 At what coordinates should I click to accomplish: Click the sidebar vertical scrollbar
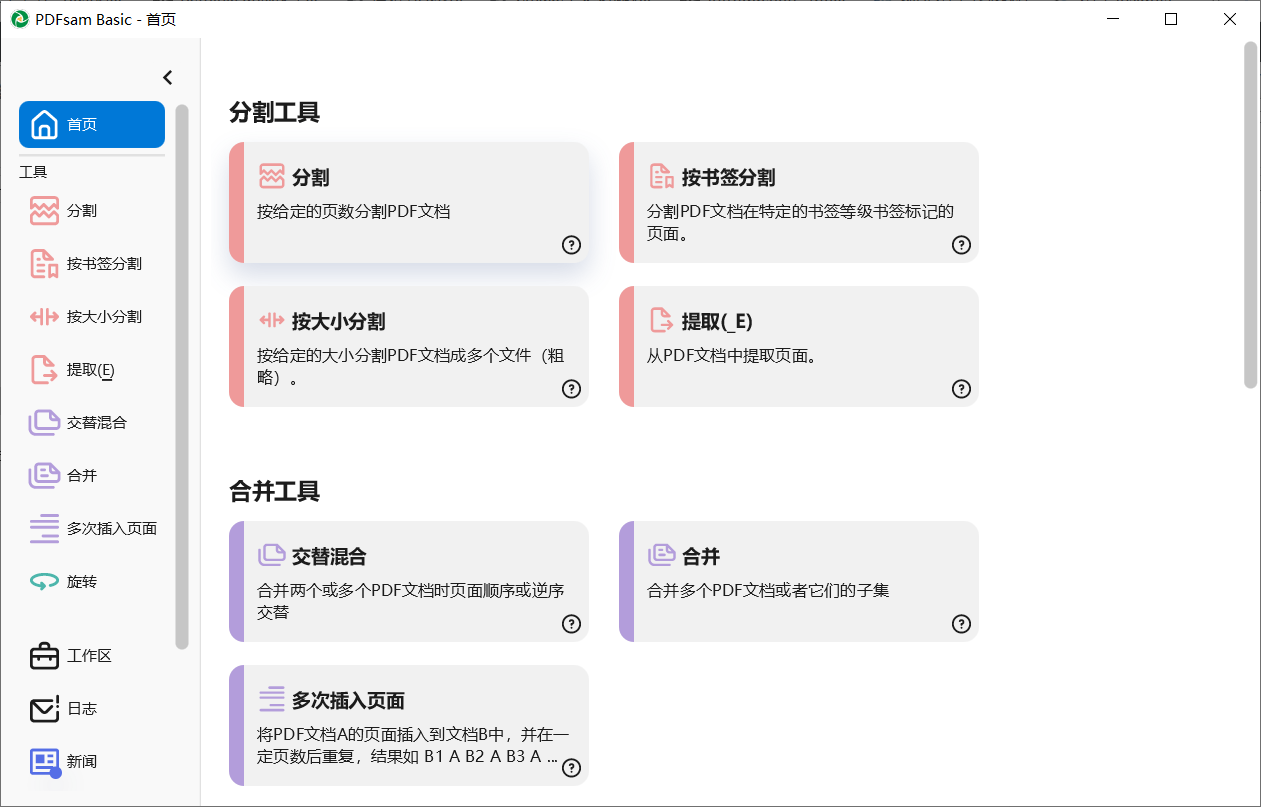(x=181, y=376)
